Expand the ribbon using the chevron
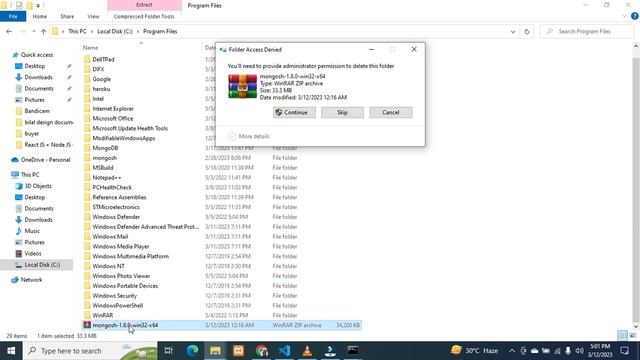Screen dimensions: 640x360 [624, 16]
